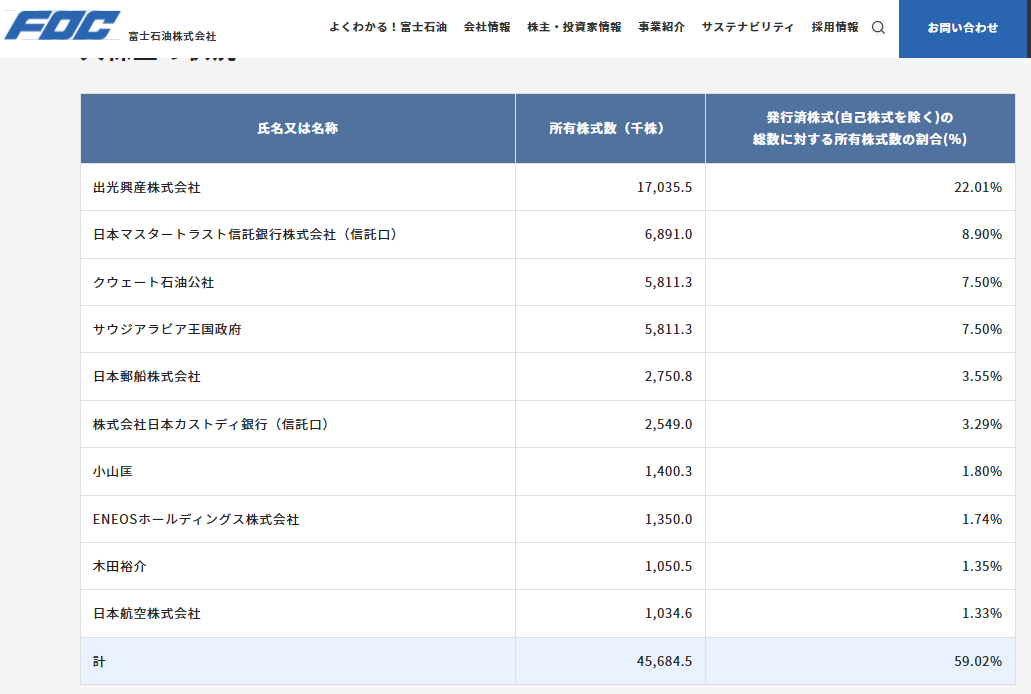Click the クウェート石油公社 ratio 7.50%
Image resolution: width=1031 pixels, height=694 pixels.
coord(982,282)
